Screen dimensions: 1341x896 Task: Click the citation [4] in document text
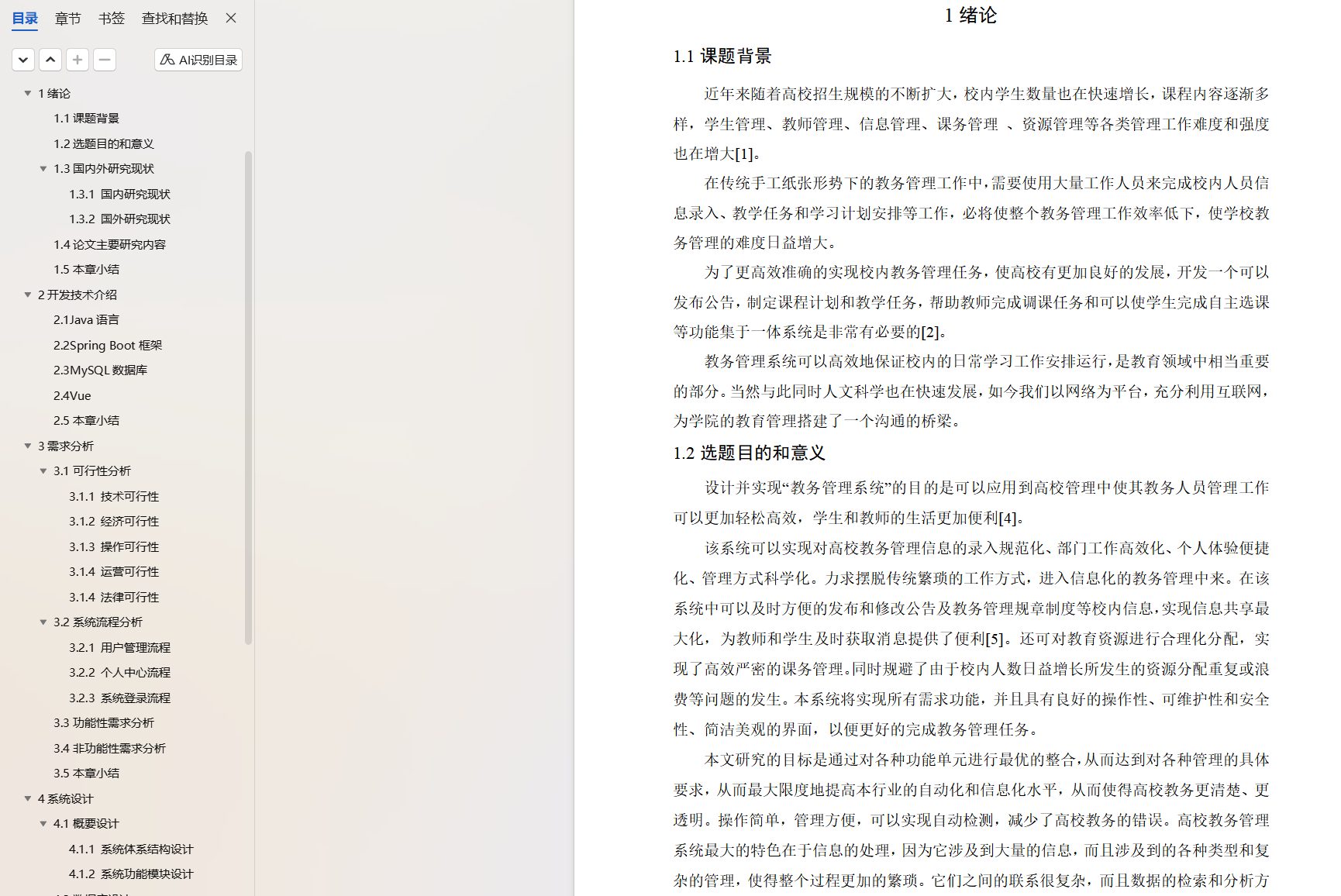pyautogui.click(x=1007, y=518)
